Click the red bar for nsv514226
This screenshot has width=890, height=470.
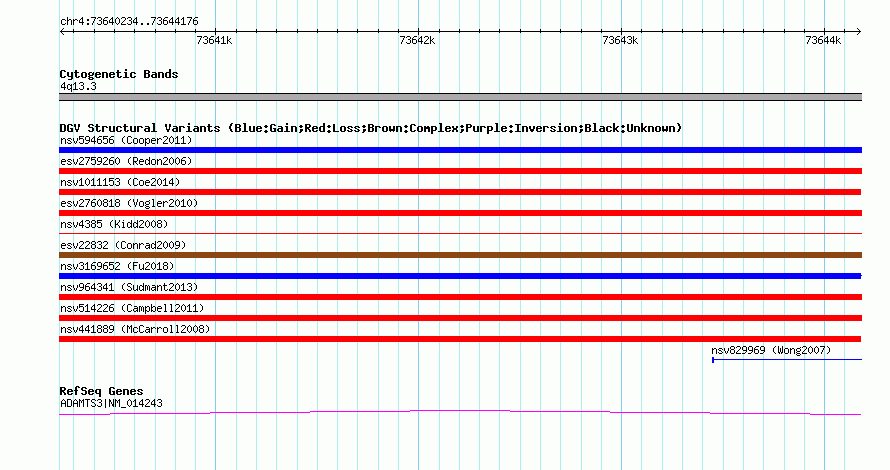(460, 318)
